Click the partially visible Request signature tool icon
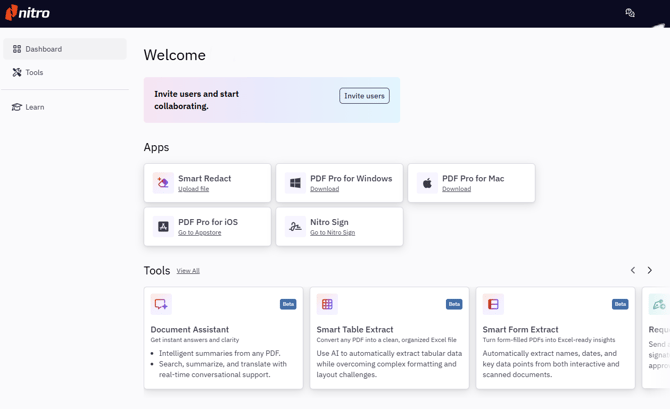The image size is (670, 409). (659, 304)
